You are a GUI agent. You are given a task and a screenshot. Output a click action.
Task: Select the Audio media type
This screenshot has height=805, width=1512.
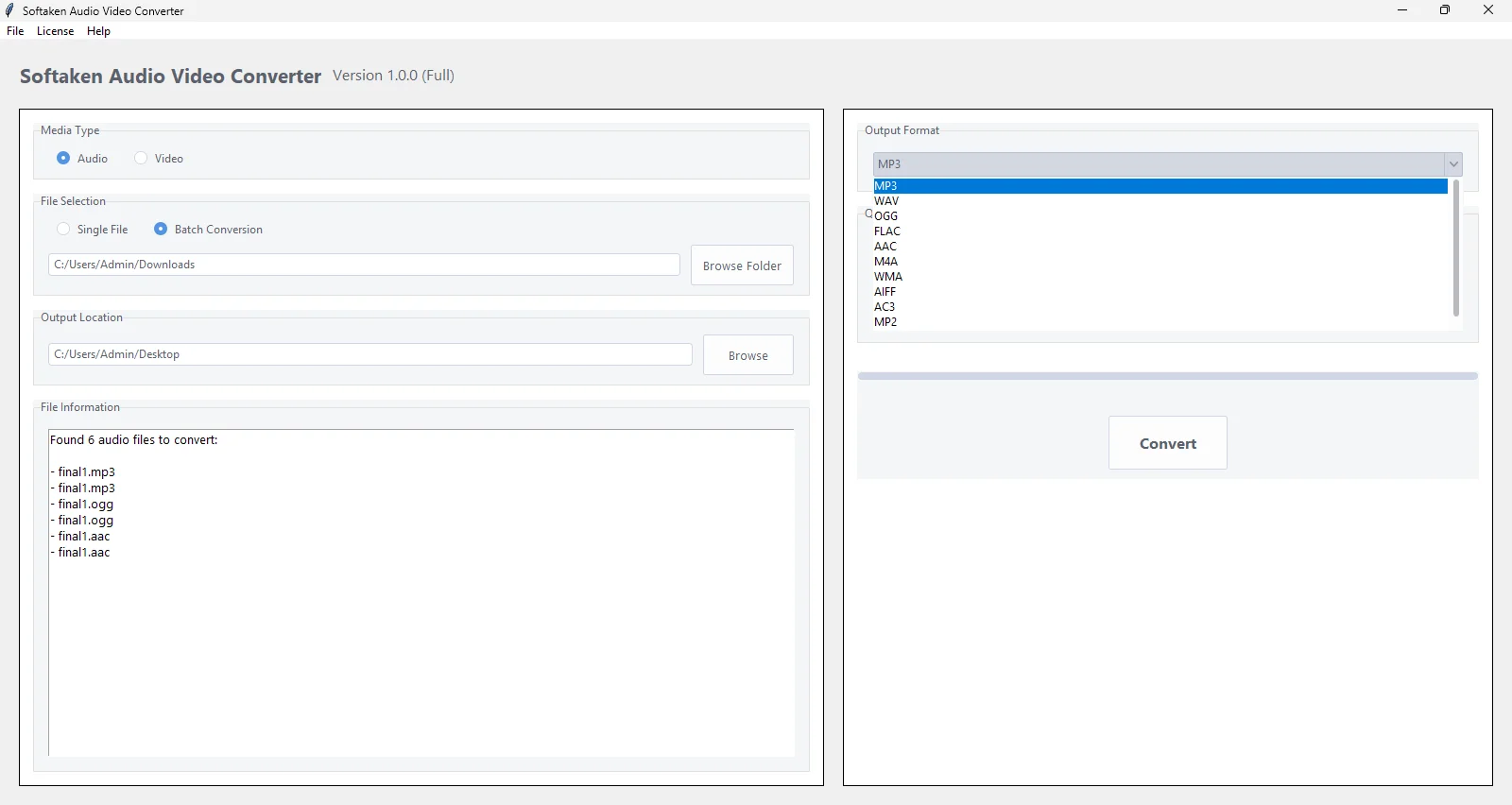[63, 159]
